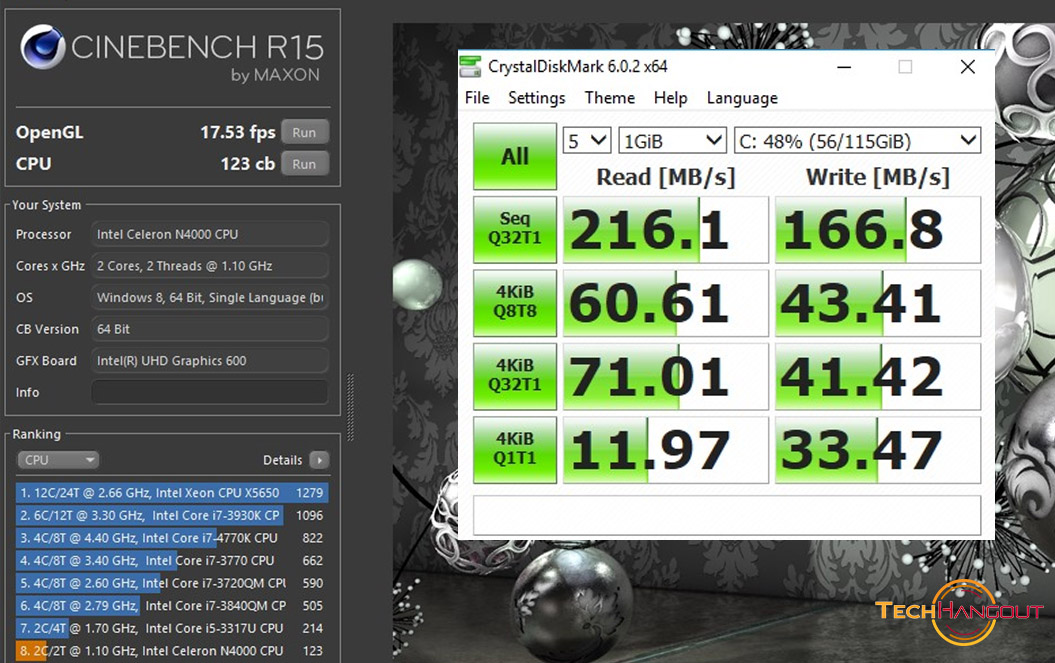Open the File menu in CrystalDiskMark
The width and height of the screenshot is (1055, 663).
pyautogui.click(x=477, y=98)
